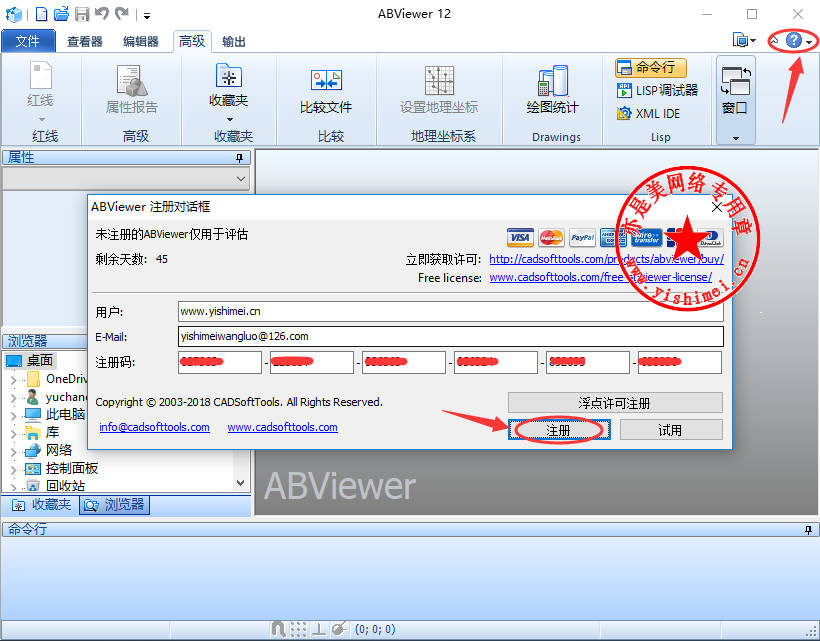
Task: Pin the 属性 panel
Action: tap(240, 158)
